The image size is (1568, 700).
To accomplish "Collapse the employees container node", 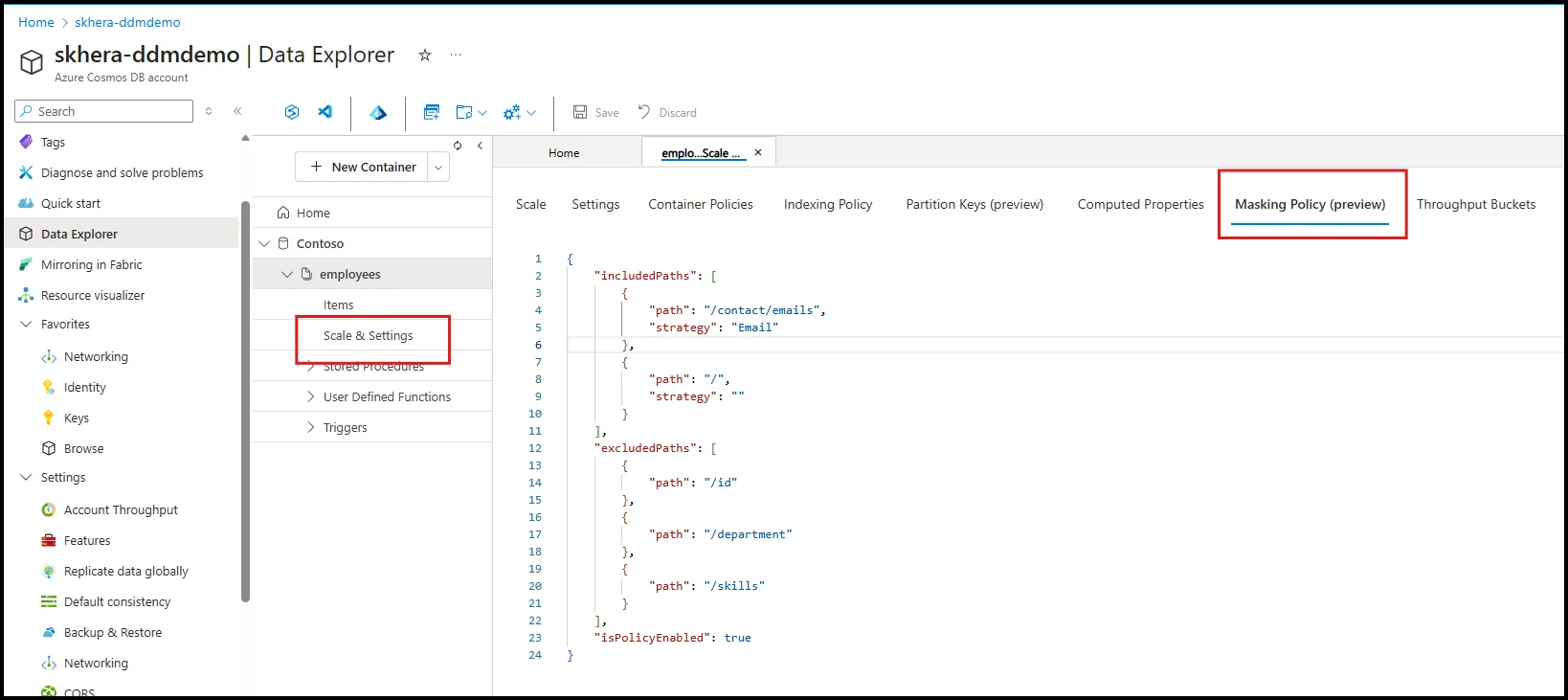I will [287, 274].
